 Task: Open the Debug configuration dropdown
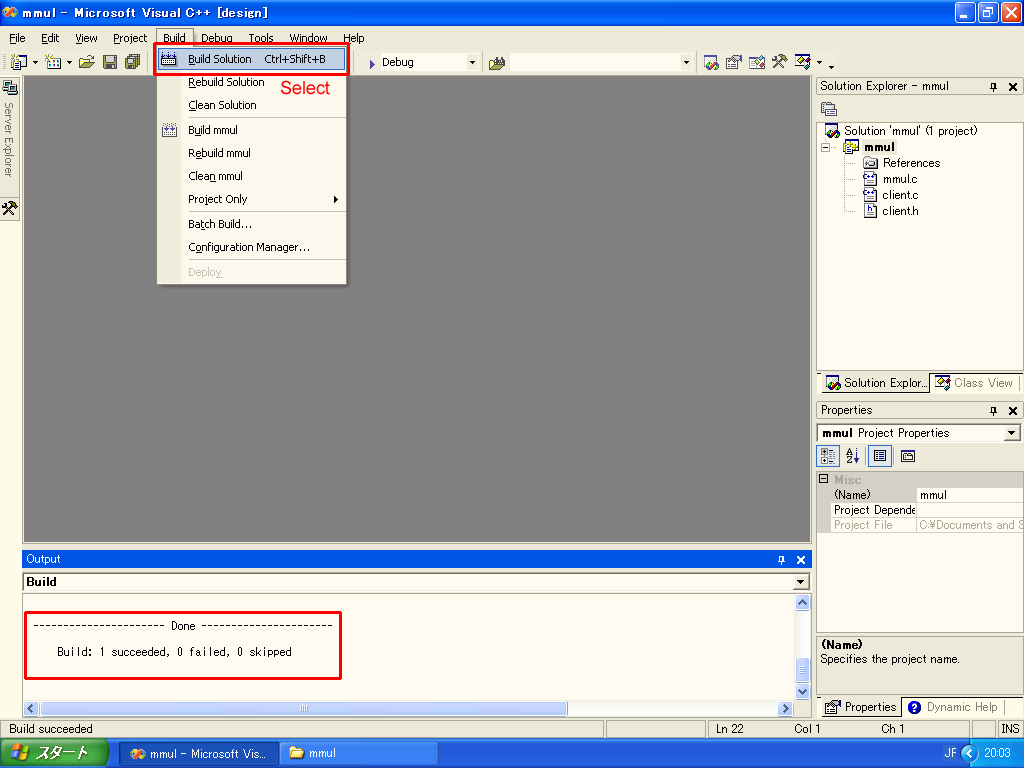pyautogui.click(x=472, y=63)
